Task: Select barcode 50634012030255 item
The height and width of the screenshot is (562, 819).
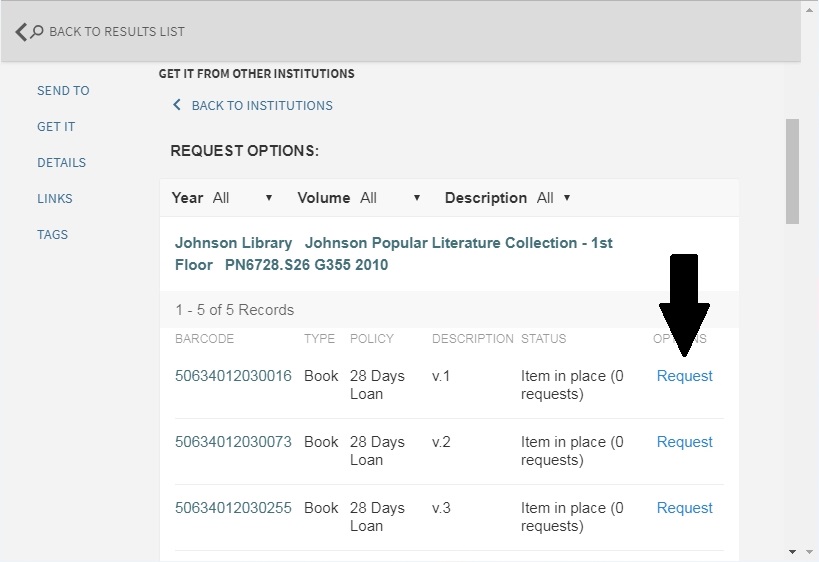Action: pyautogui.click(x=233, y=508)
